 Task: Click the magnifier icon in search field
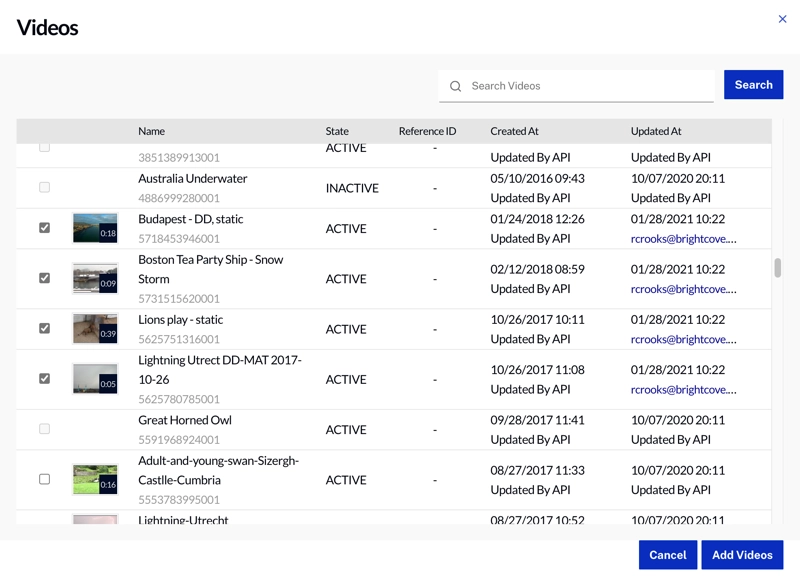(x=456, y=86)
